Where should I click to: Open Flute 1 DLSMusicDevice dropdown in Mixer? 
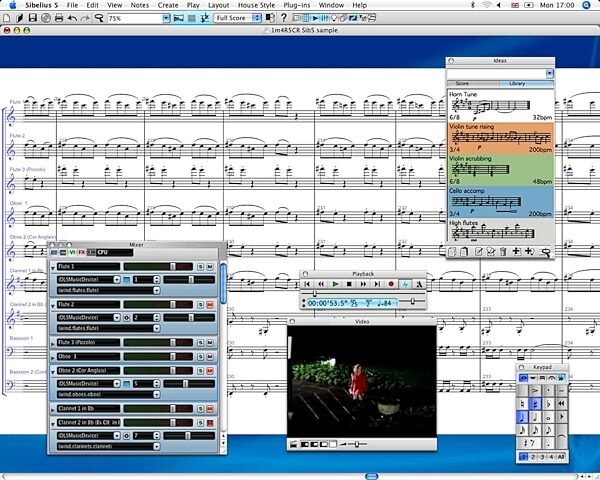coord(117,280)
